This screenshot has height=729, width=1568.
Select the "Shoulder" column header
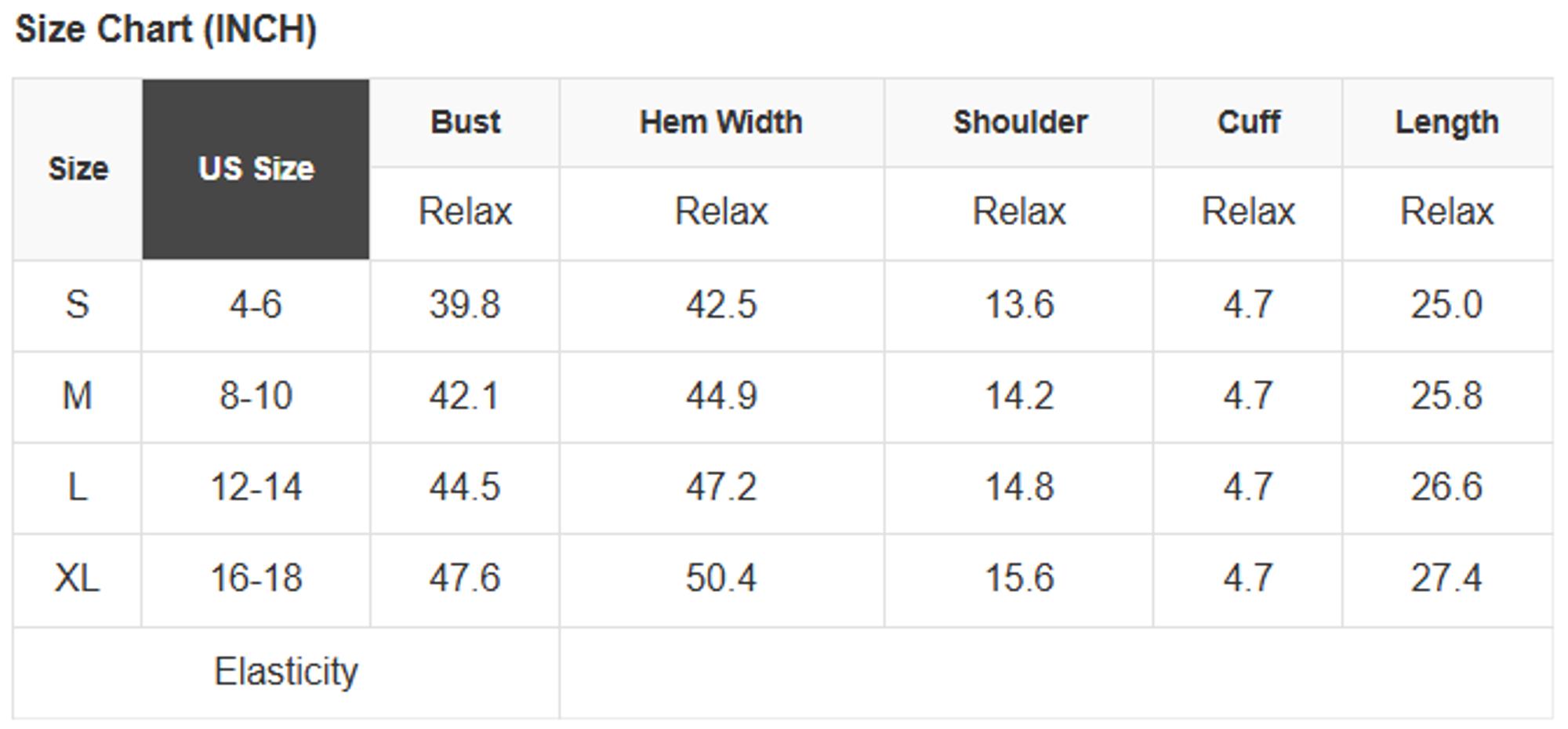[1020, 122]
